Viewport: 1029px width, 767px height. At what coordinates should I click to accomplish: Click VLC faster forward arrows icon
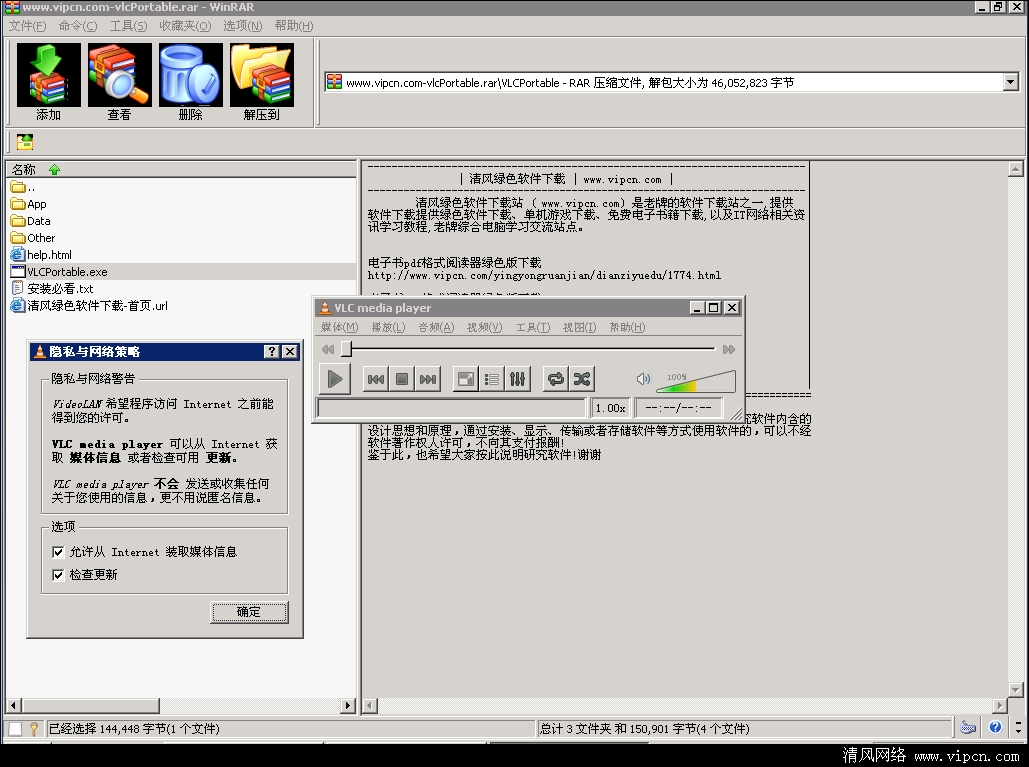[728, 350]
